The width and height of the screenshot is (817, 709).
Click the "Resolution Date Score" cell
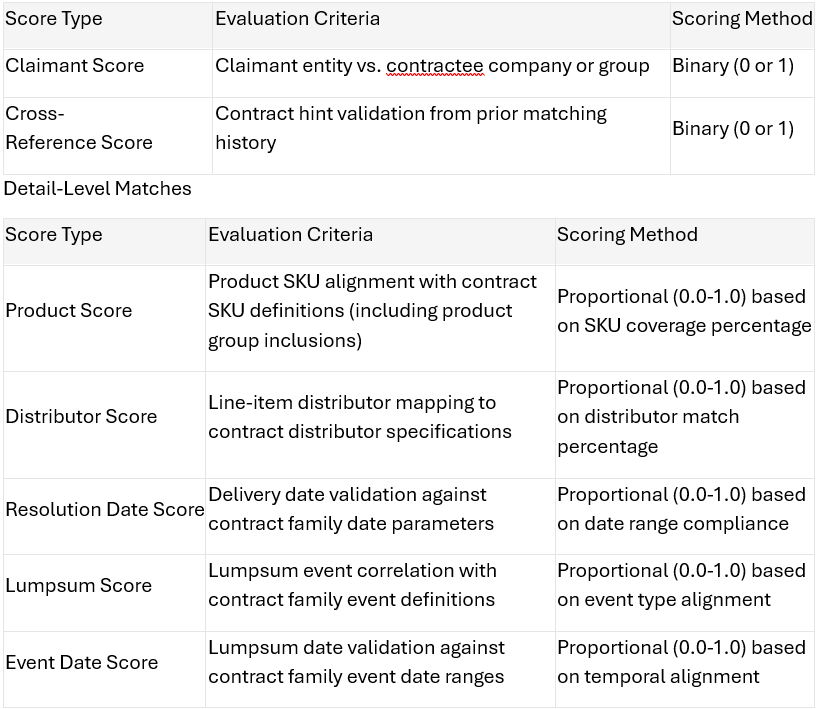point(104,510)
